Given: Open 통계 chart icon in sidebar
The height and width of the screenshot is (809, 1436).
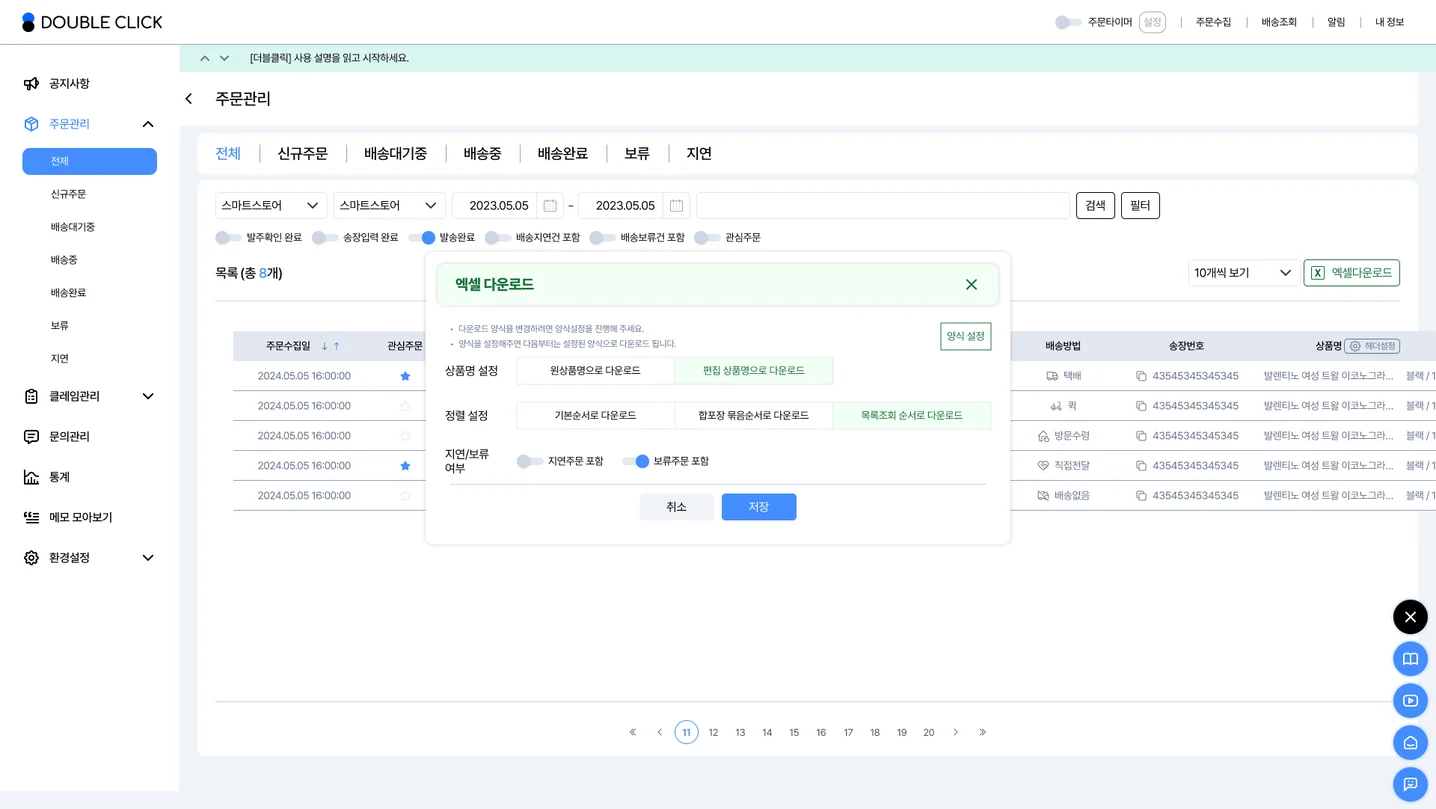Looking at the screenshot, I should tap(31, 477).
